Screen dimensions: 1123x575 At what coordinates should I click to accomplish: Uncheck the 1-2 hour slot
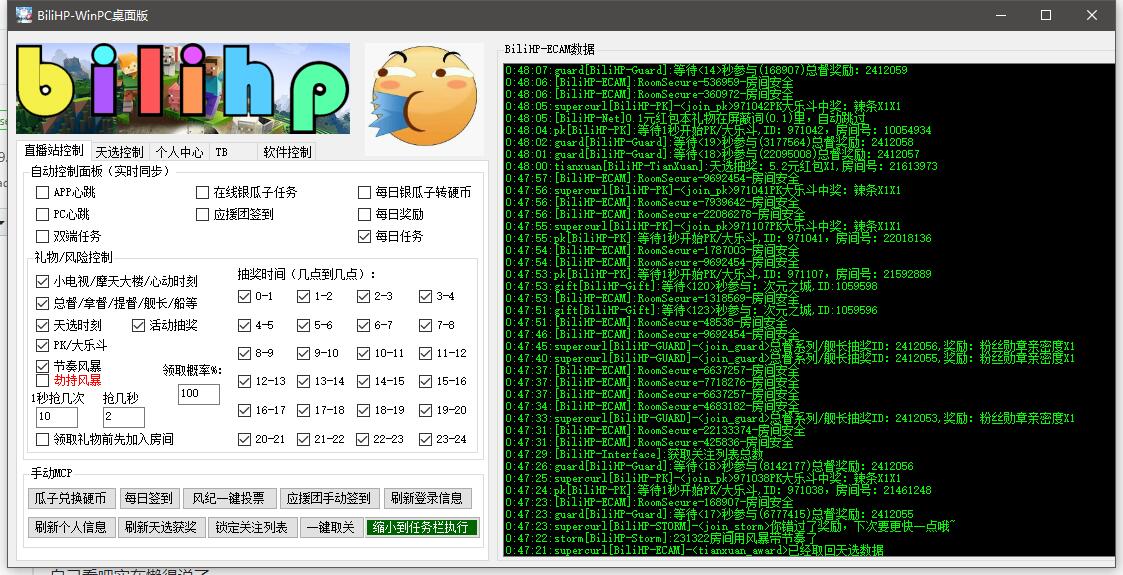tap(304, 296)
